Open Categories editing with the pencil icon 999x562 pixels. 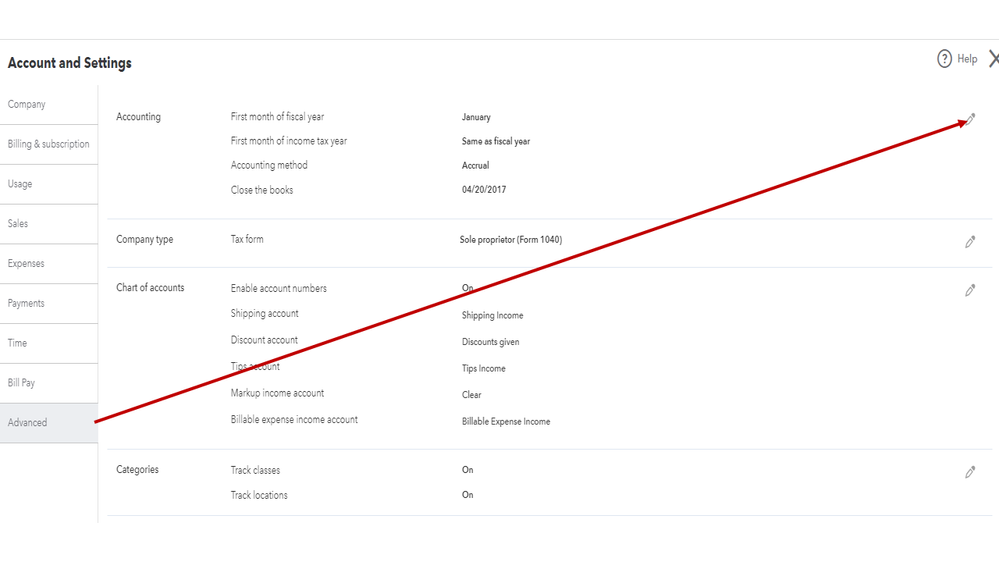970,472
